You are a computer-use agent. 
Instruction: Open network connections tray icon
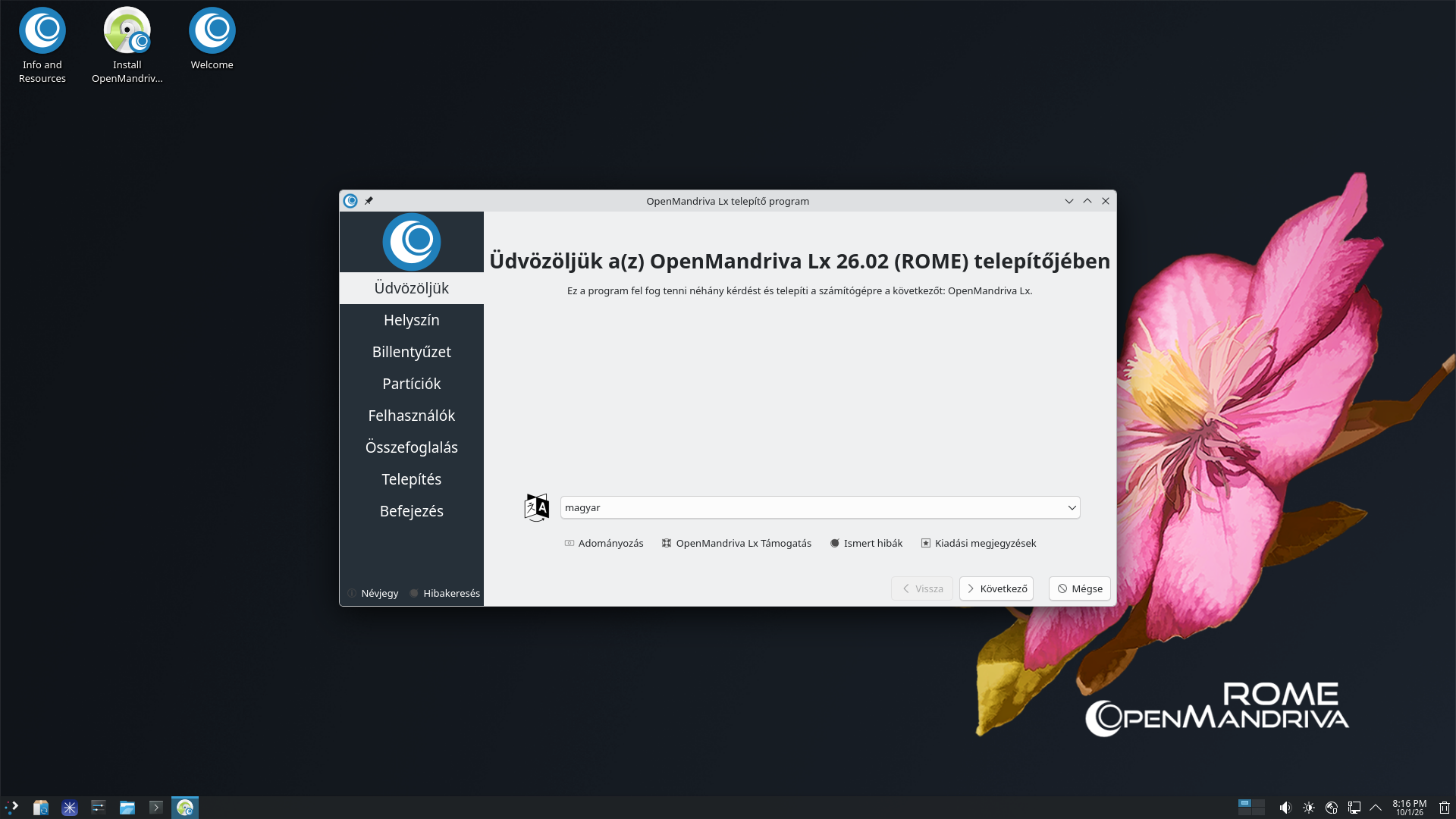pos(1354,808)
